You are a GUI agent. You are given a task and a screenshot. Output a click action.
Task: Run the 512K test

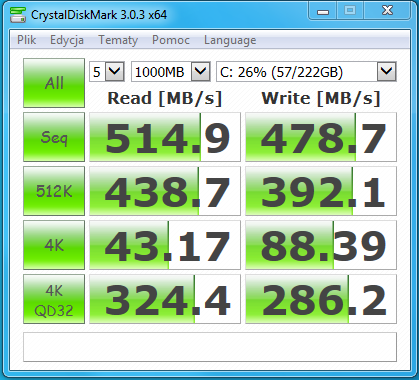(54, 191)
